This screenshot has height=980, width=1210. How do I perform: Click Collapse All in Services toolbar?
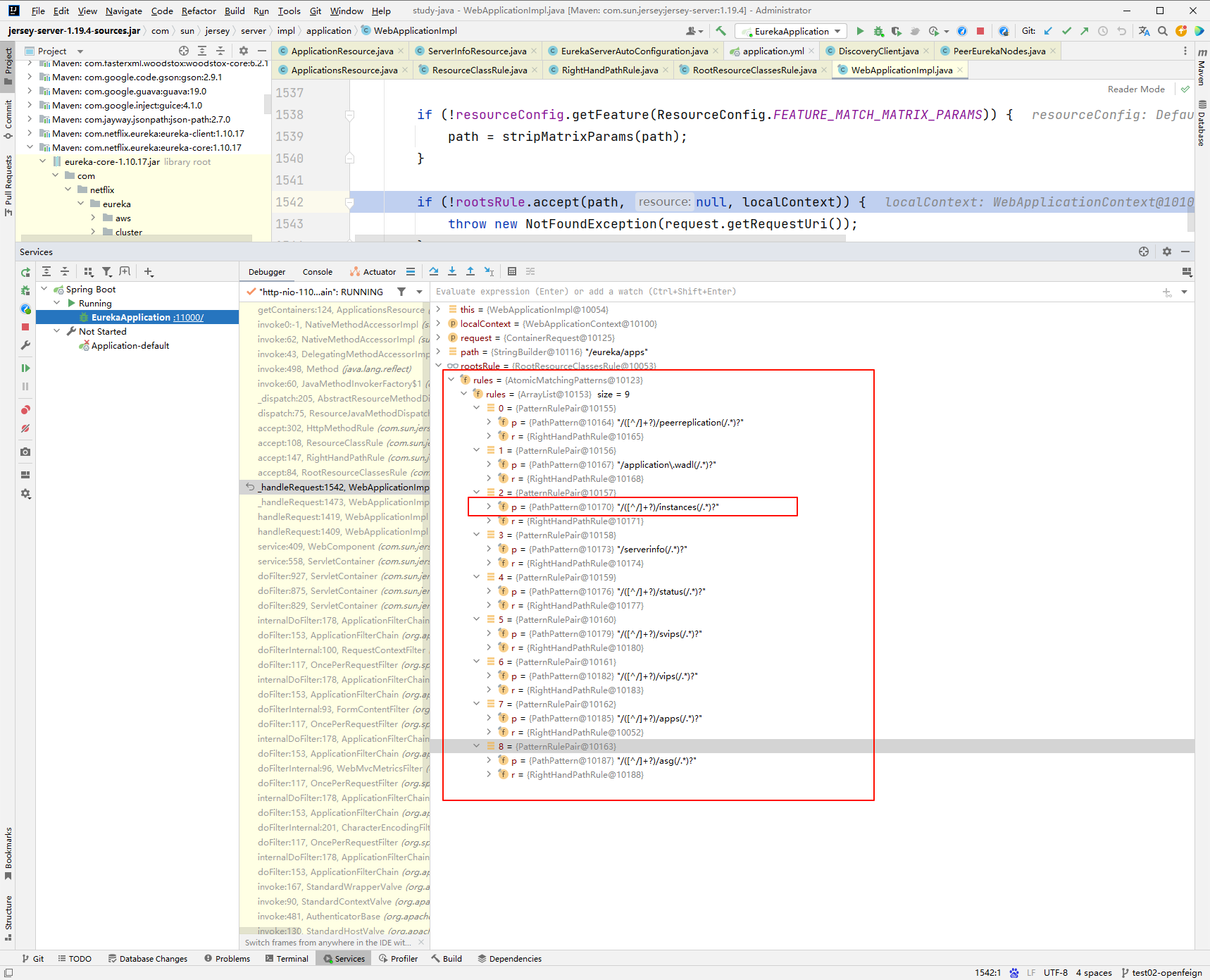click(65, 271)
